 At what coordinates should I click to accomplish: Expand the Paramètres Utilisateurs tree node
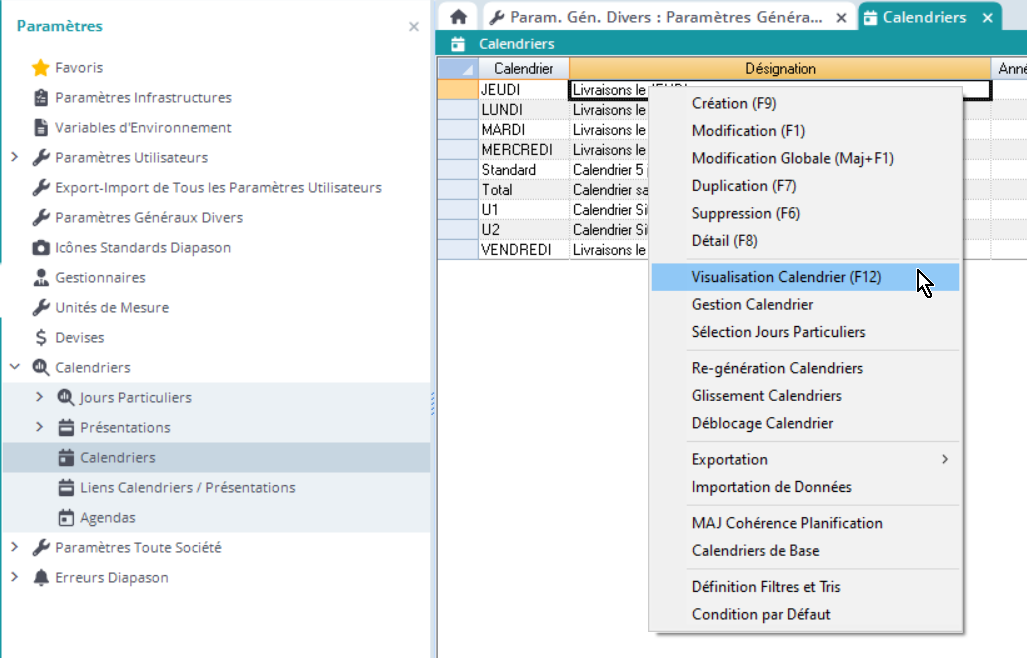click(15, 158)
